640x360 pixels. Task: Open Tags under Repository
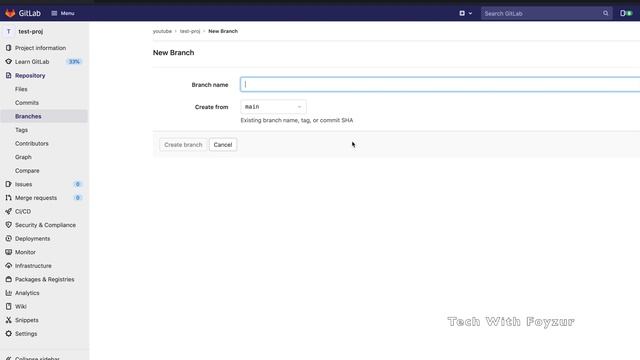click(22, 130)
